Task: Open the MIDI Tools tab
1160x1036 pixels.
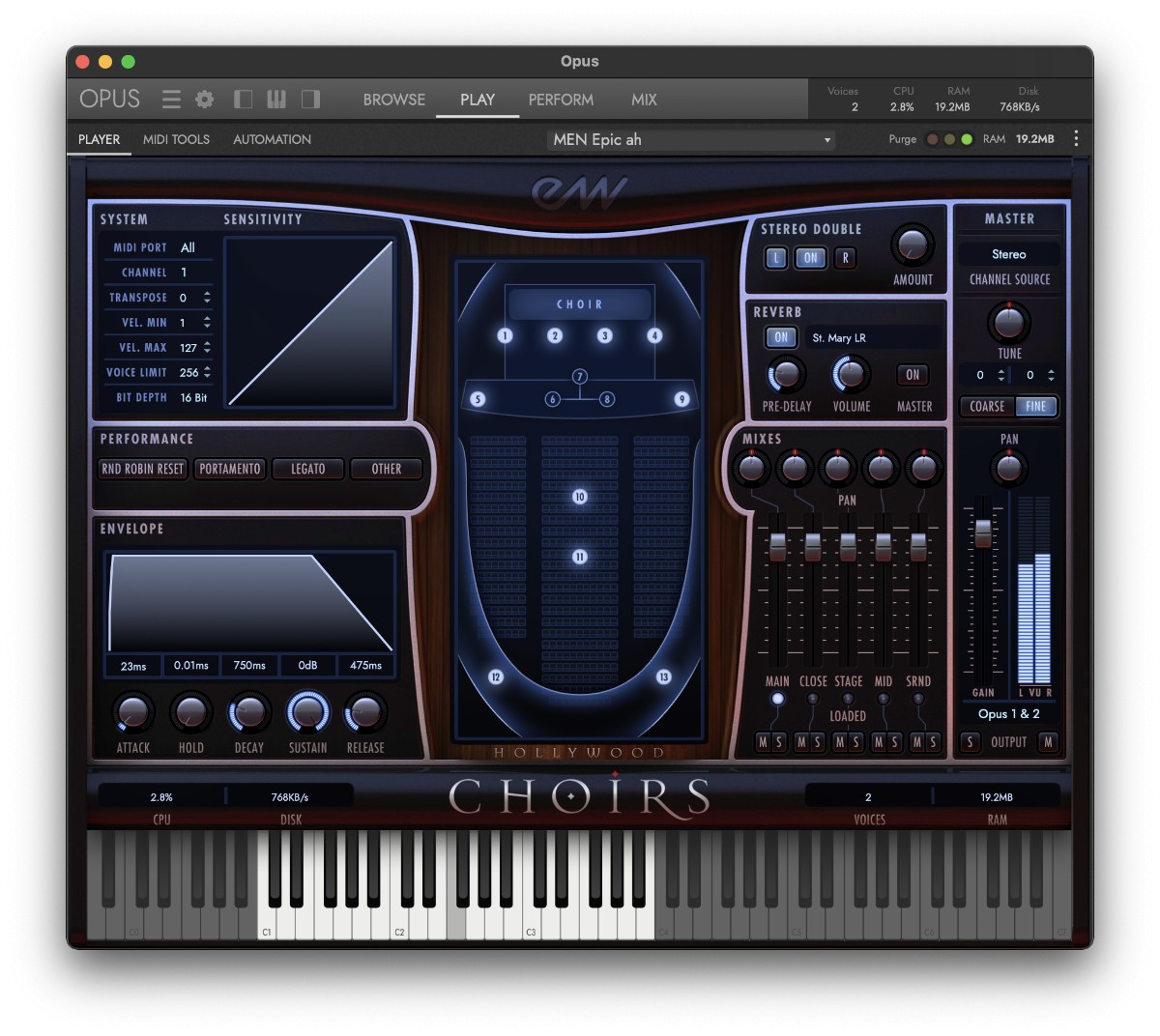Action: [x=176, y=139]
